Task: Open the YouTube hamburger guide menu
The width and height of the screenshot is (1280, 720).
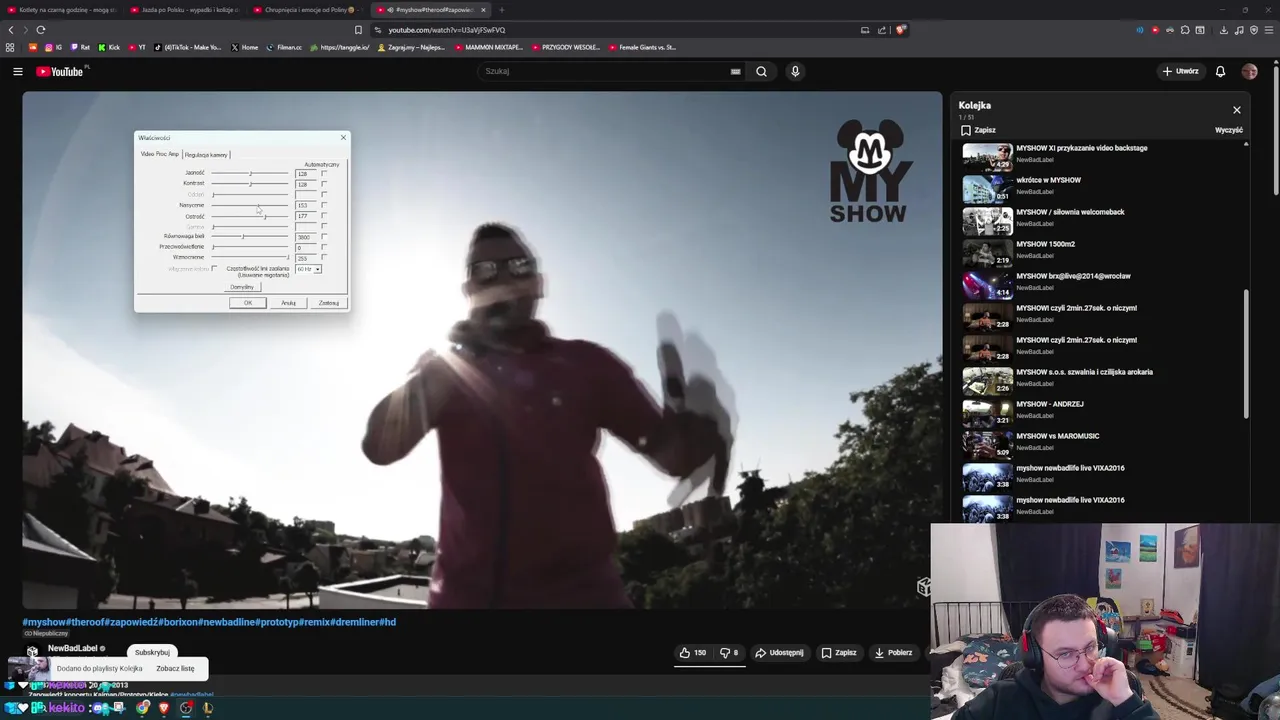Action: [17, 71]
